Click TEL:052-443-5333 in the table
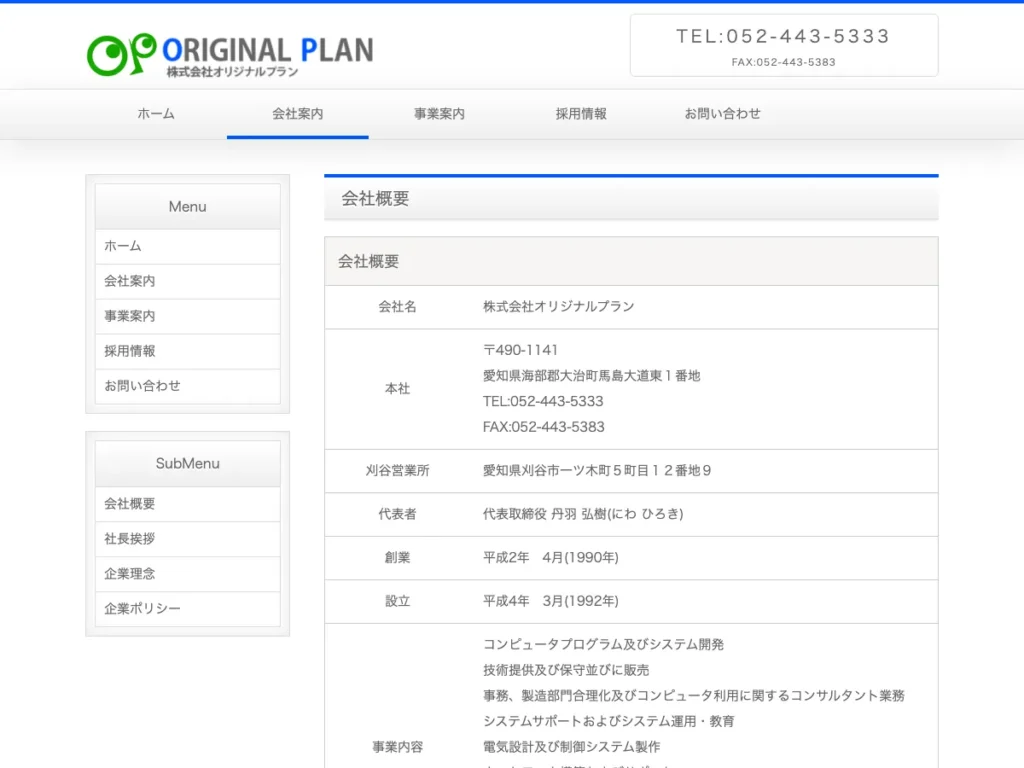This screenshot has height=768, width=1024. (543, 401)
